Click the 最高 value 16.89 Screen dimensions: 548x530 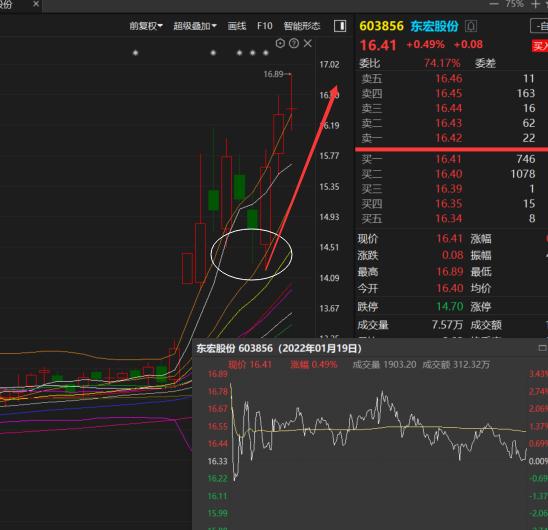click(x=450, y=272)
